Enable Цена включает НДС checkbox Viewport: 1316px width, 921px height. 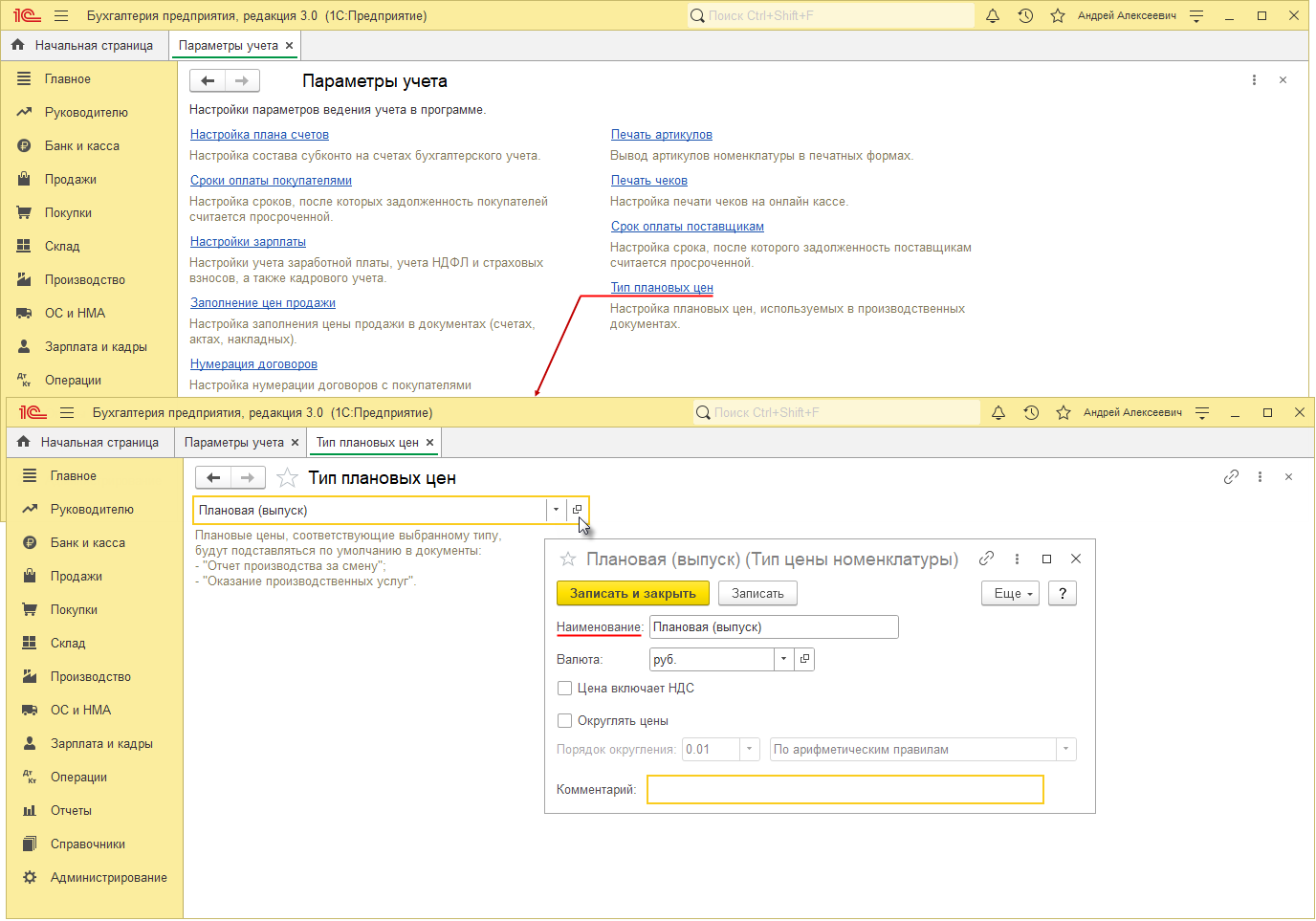tap(565, 688)
